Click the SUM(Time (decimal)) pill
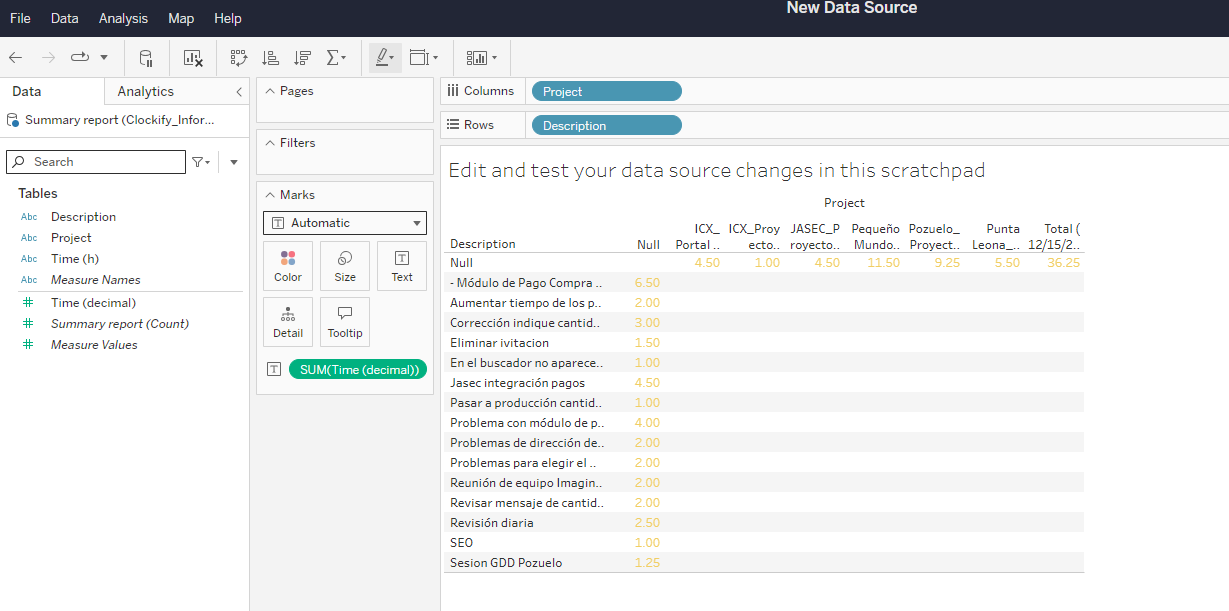Screen dimensions: 1229x611 [x=357, y=368]
